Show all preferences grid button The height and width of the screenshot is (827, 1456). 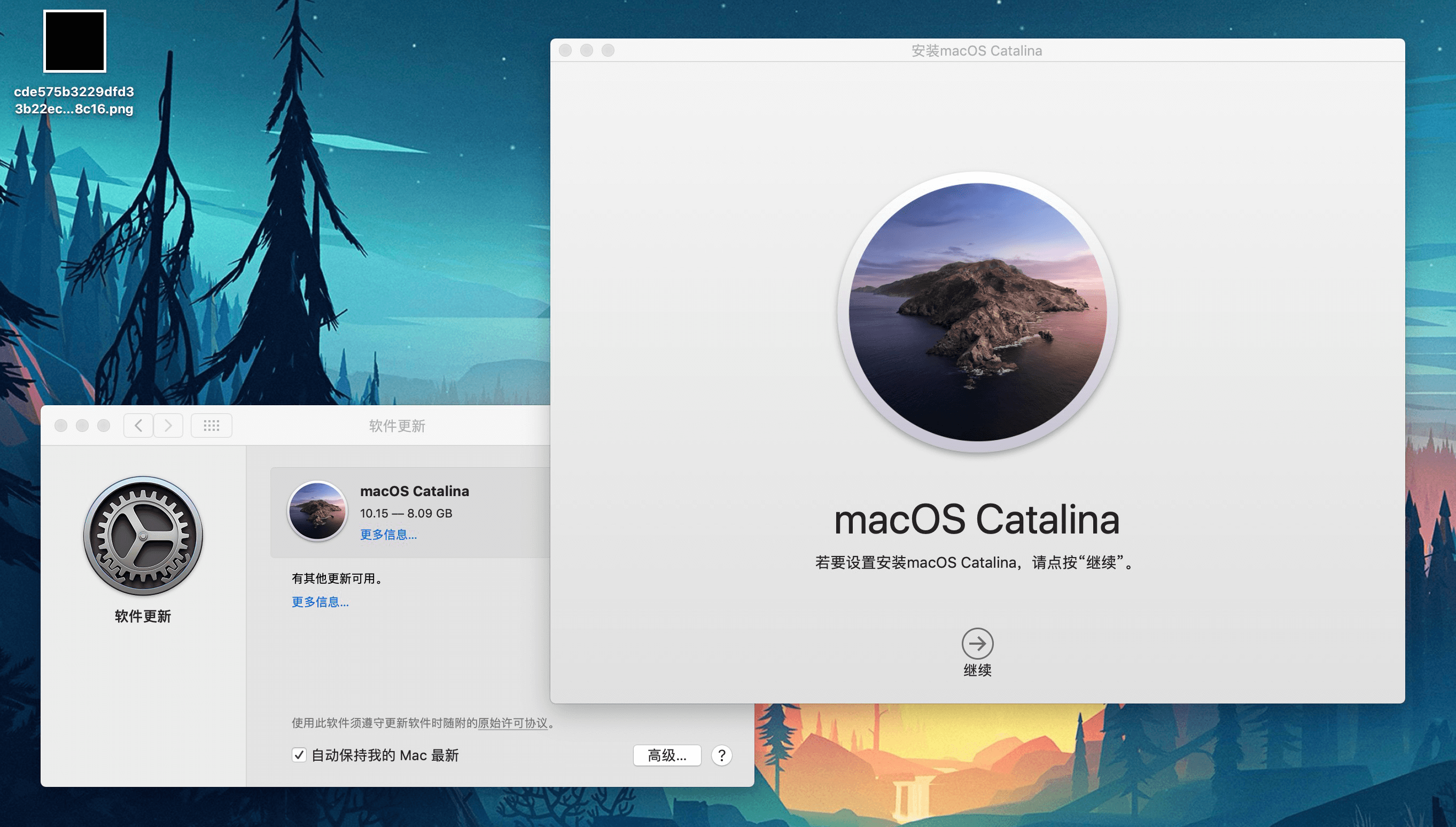coord(211,426)
